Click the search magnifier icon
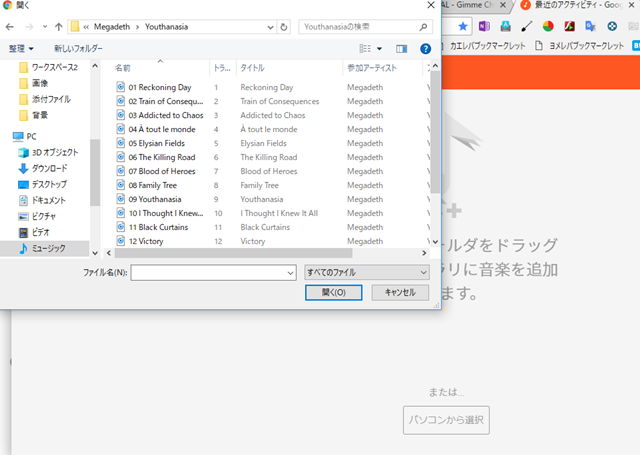Image resolution: width=640 pixels, height=455 pixels. click(423, 27)
